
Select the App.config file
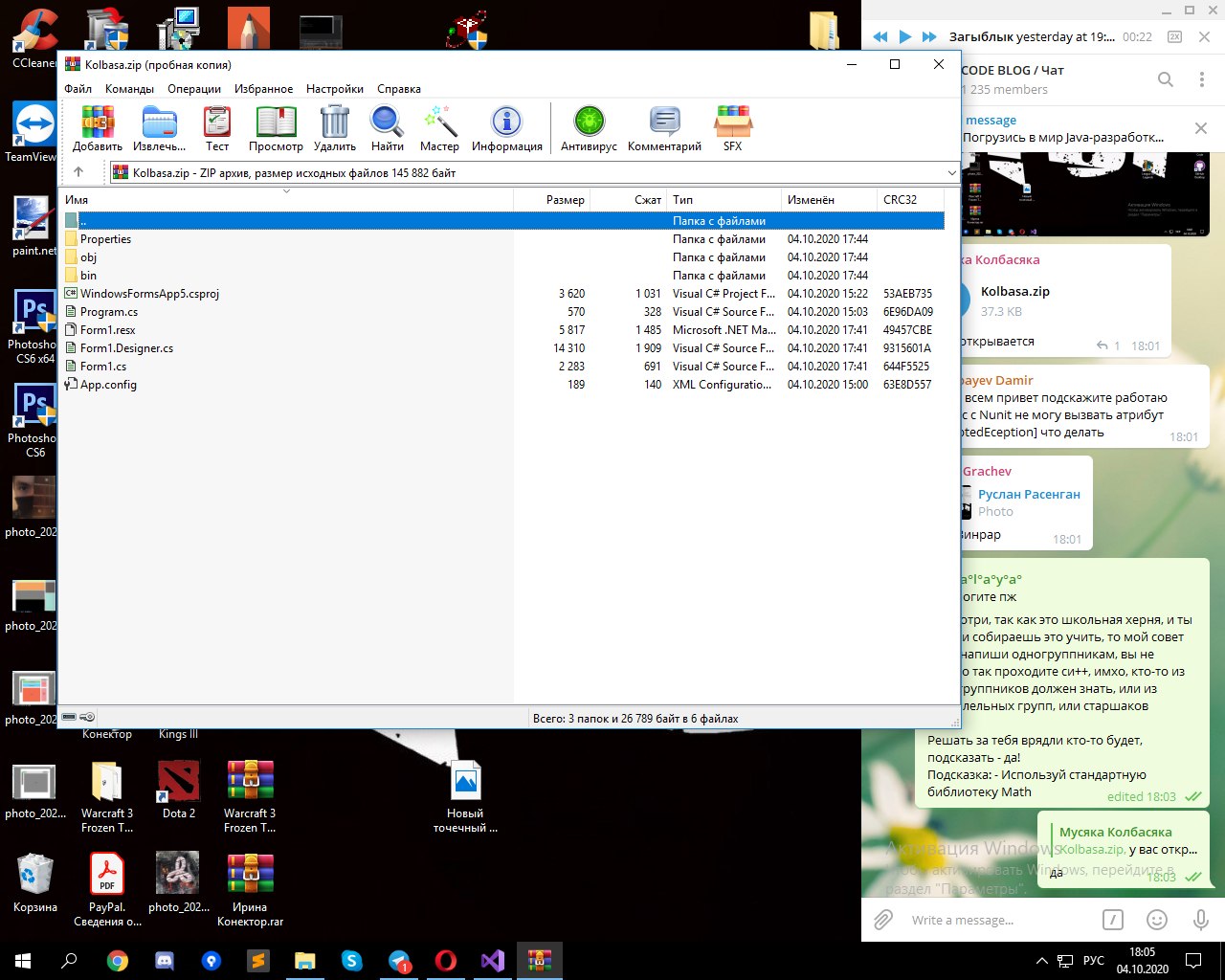[x=502, y=385]
